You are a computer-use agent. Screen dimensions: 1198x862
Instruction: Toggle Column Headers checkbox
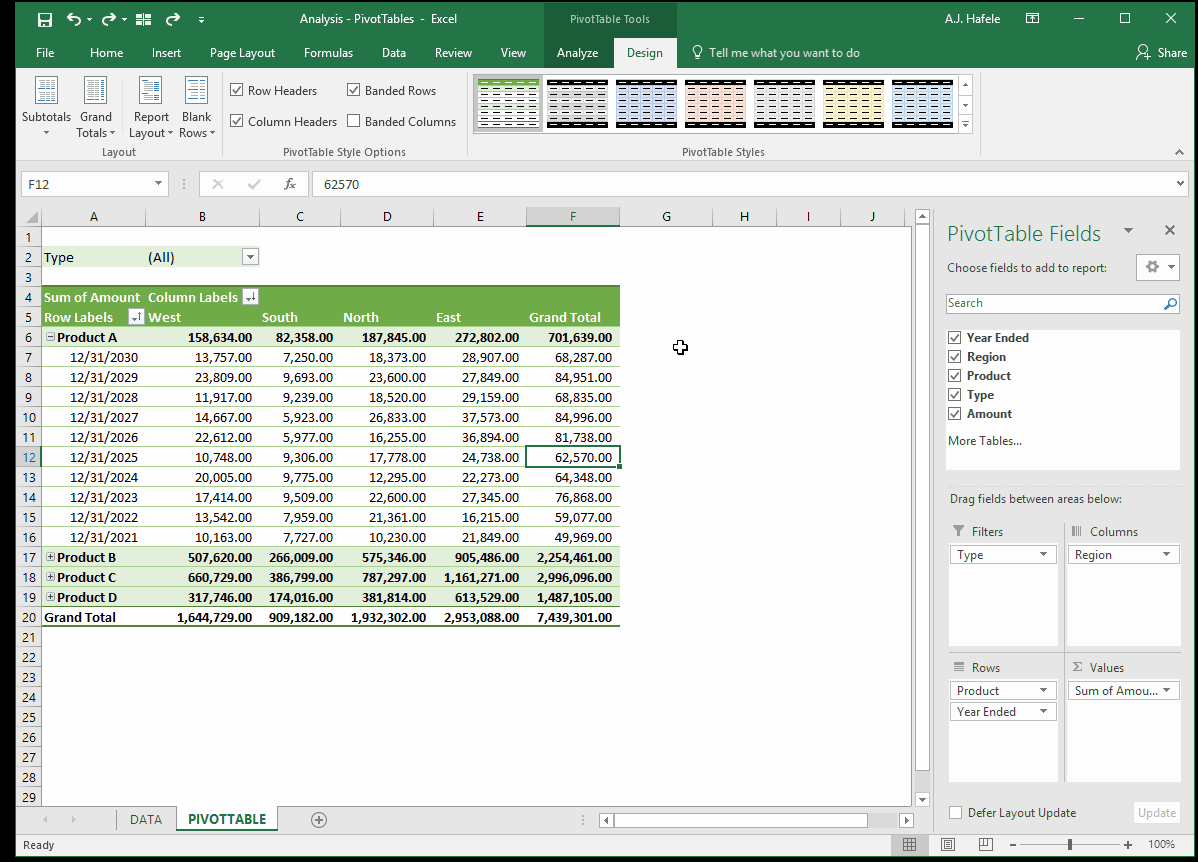[x=237, y=121]
